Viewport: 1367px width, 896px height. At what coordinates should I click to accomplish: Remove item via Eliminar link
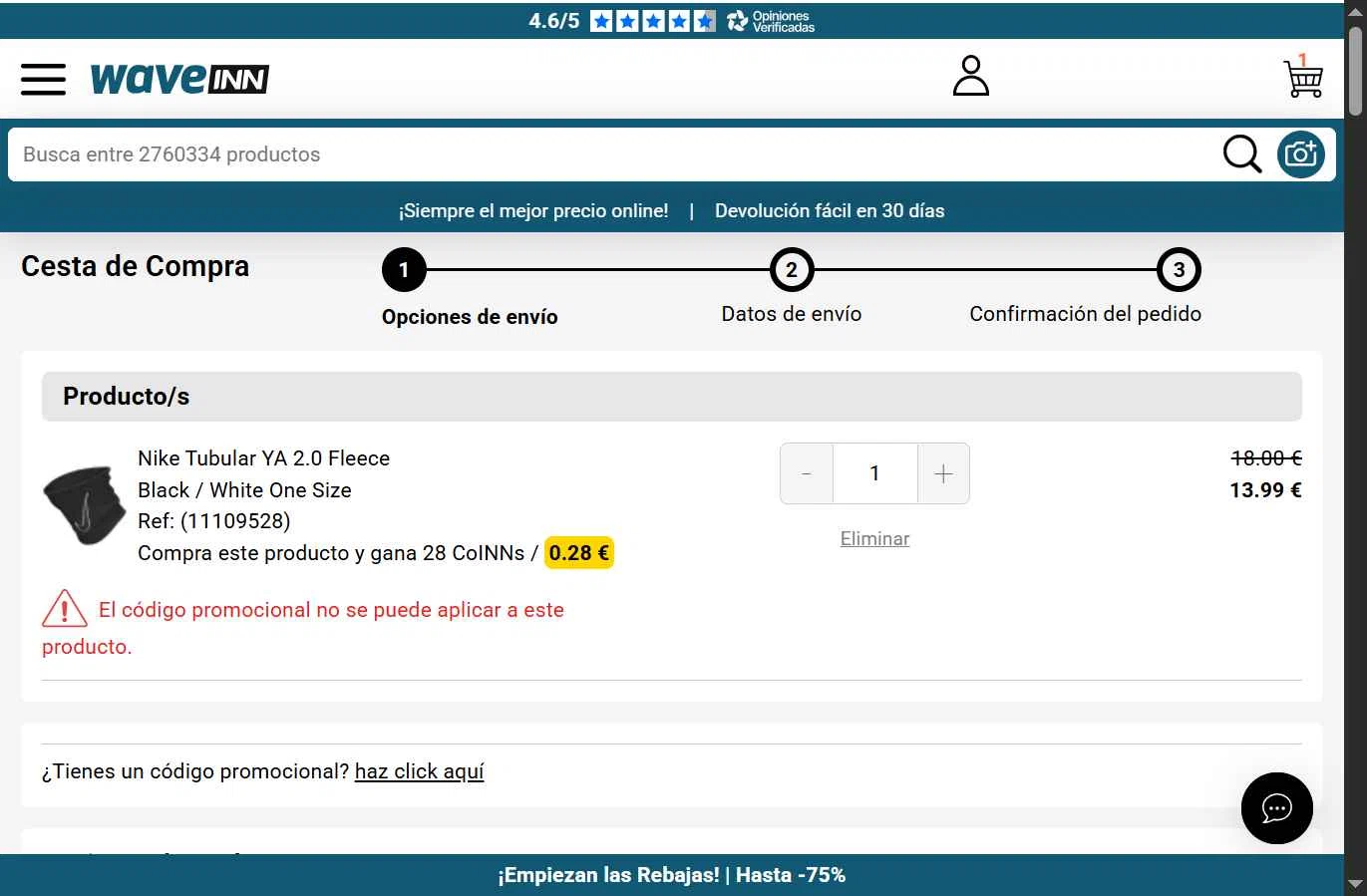pos(874,538)
